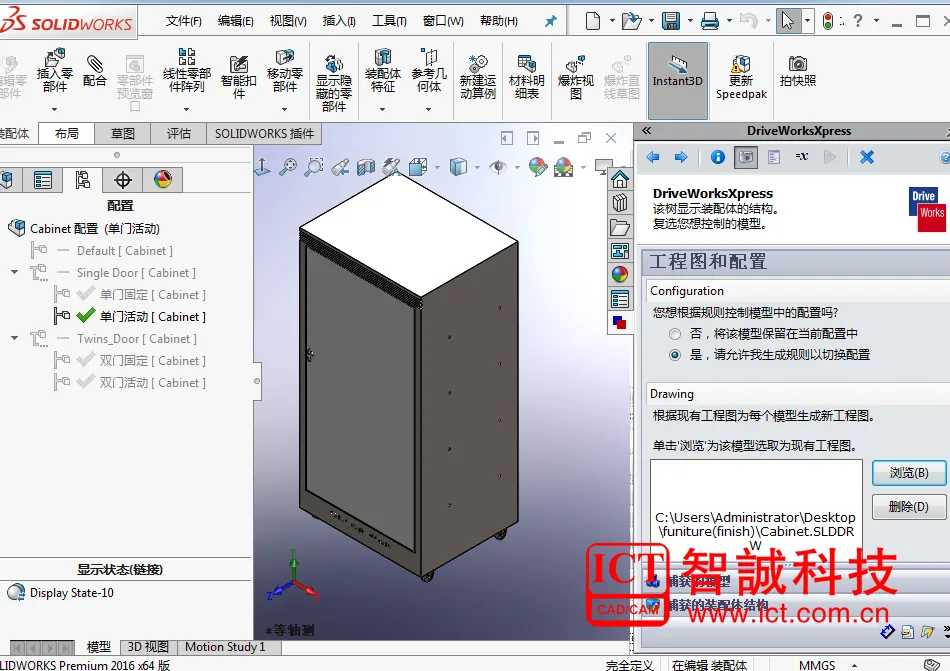The image size is (950, 671).
Task: Open dropdown under 线性零部件阵列
Action: [x=187, y=109]
